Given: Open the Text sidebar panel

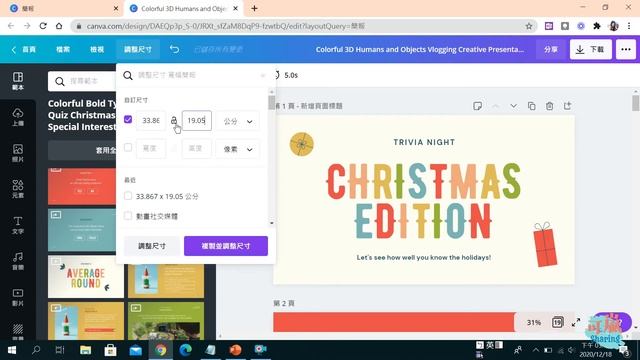Looking at the screenshot, I should click(x=18, y=224).
